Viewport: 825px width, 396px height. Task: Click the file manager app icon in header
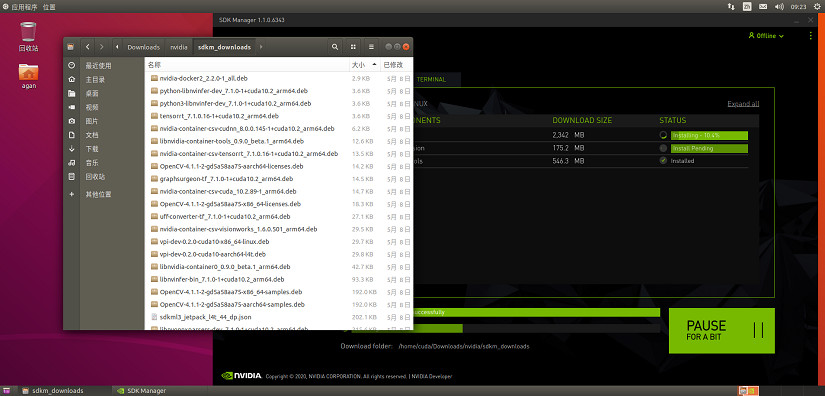(x=71, y=47)
